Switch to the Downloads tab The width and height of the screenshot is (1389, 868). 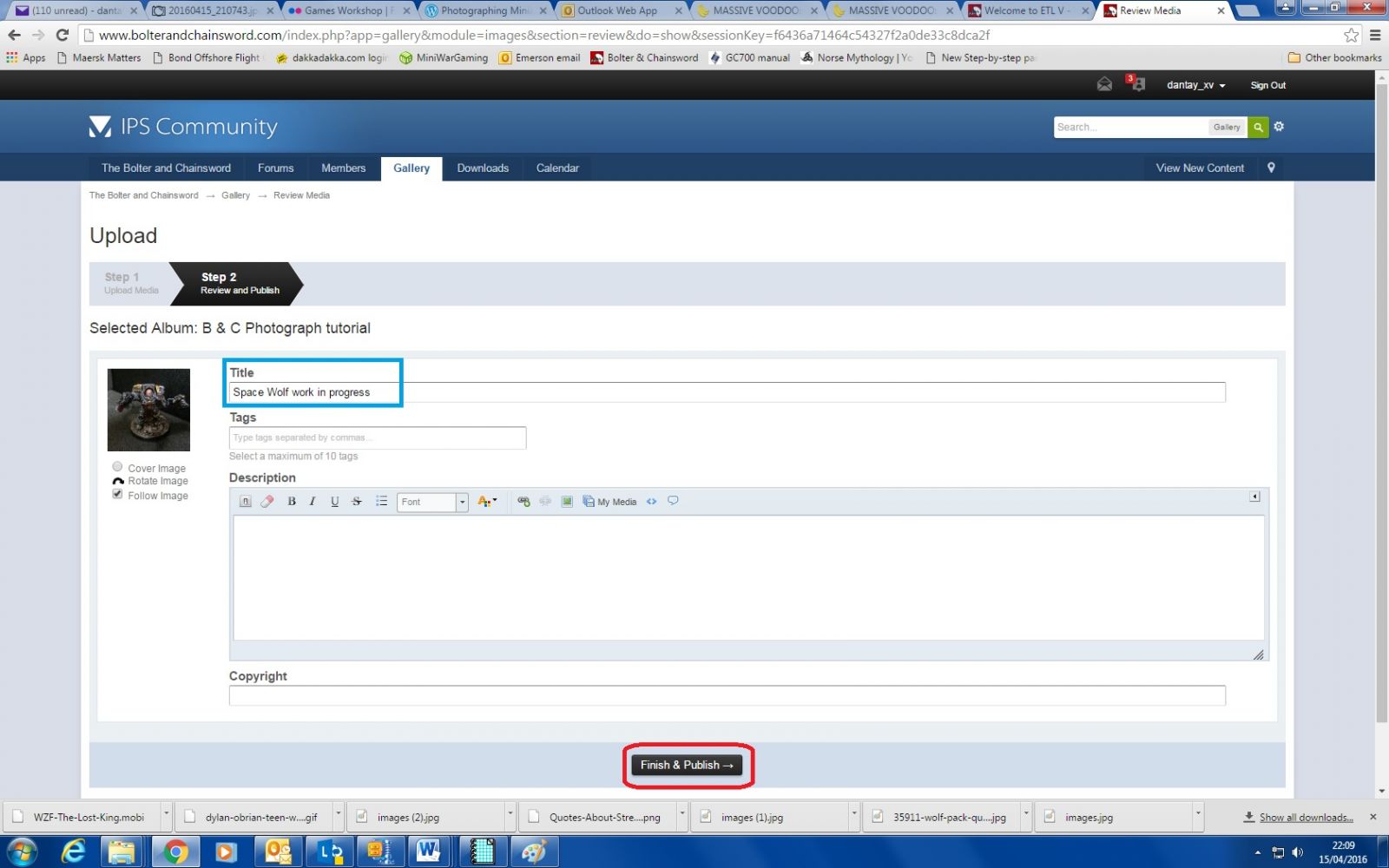[483, 168]
